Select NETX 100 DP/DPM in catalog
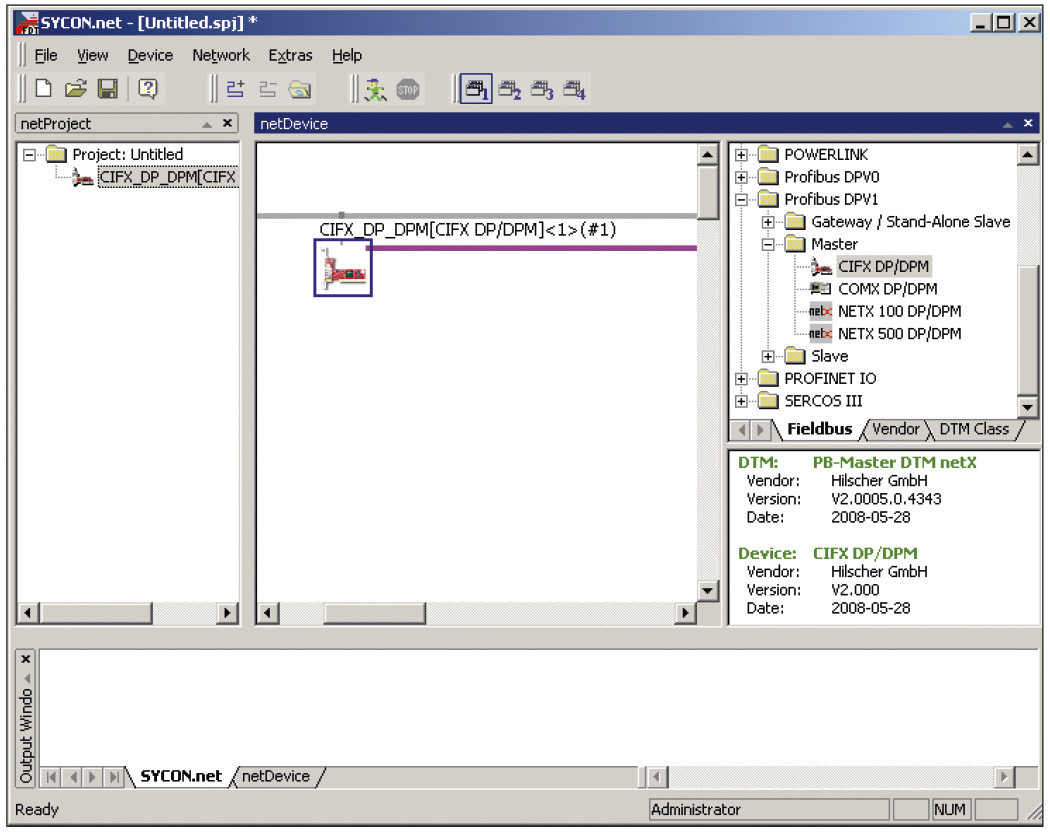1050x833 pixels. point(899,311)
